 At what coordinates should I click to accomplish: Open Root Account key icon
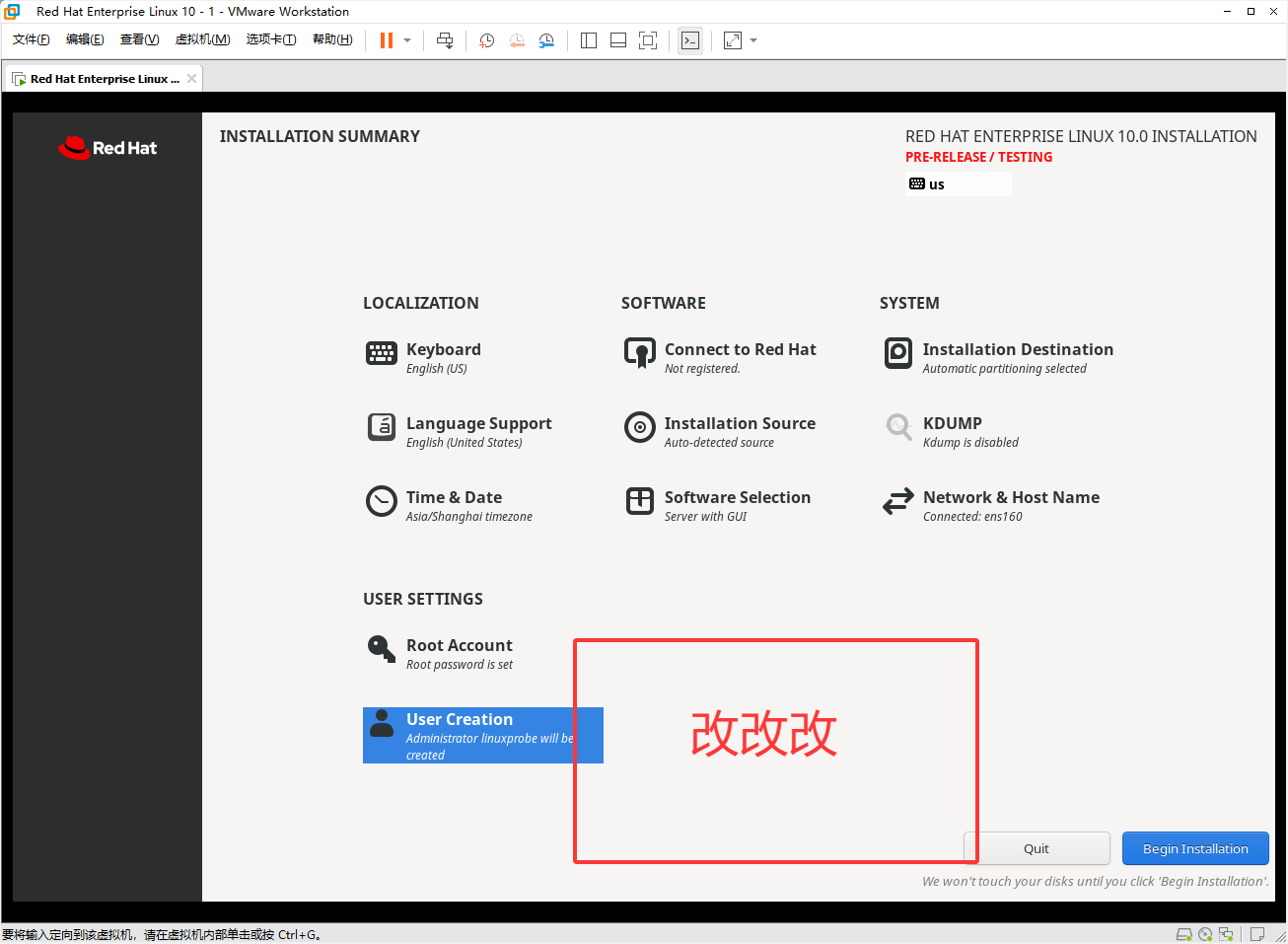(x=382, y=648)
